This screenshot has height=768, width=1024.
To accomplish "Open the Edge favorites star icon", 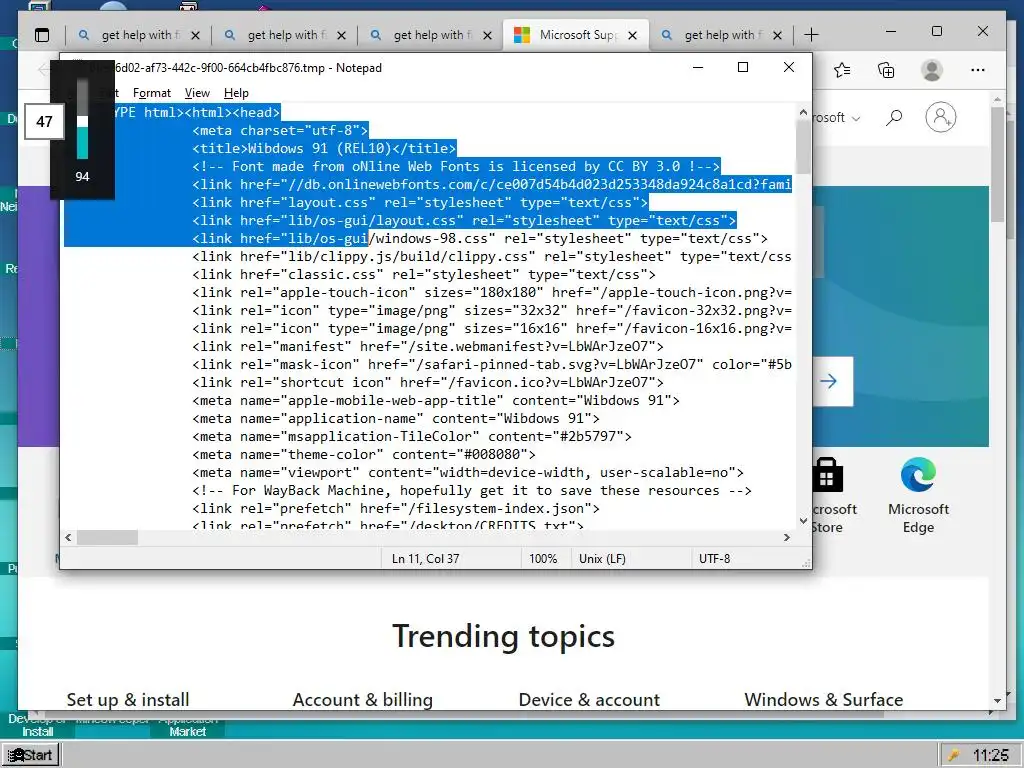I will (842, 70).
